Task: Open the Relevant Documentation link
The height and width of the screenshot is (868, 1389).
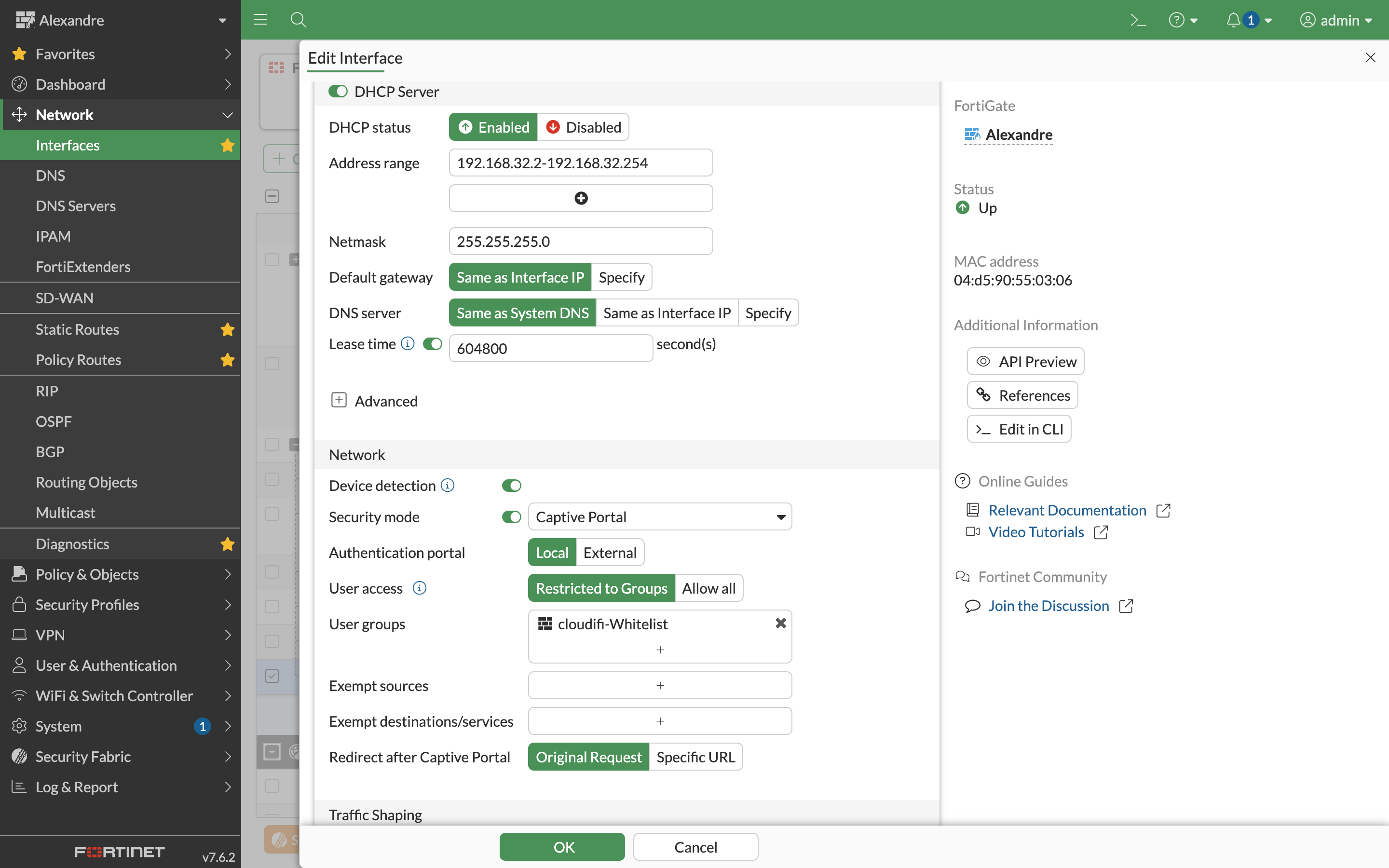Action: [x=1066, y=510]
